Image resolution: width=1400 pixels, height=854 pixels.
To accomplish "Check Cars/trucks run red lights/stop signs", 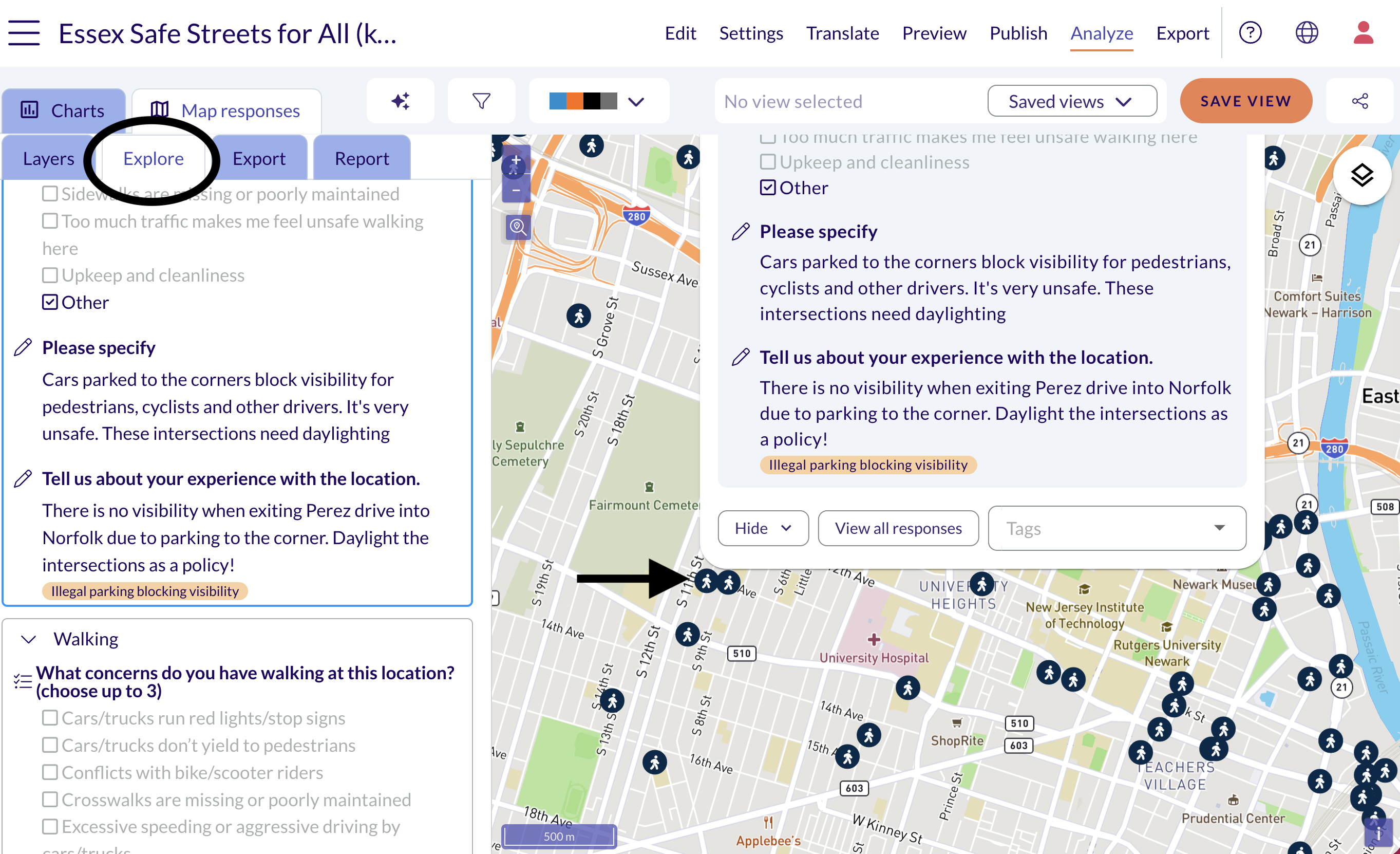I will [50, 717].
